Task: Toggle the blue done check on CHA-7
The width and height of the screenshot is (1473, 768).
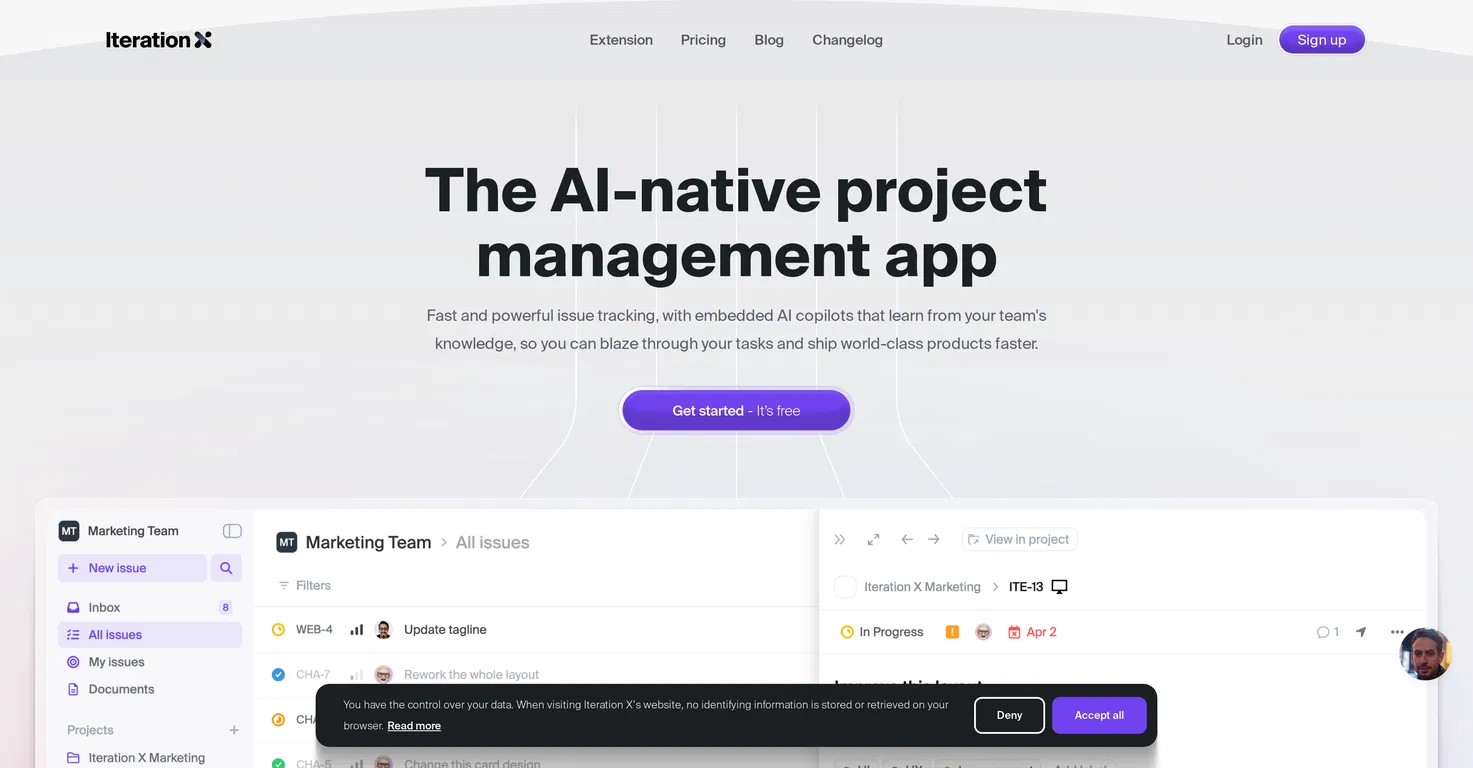Action: (x=279, y=675)
